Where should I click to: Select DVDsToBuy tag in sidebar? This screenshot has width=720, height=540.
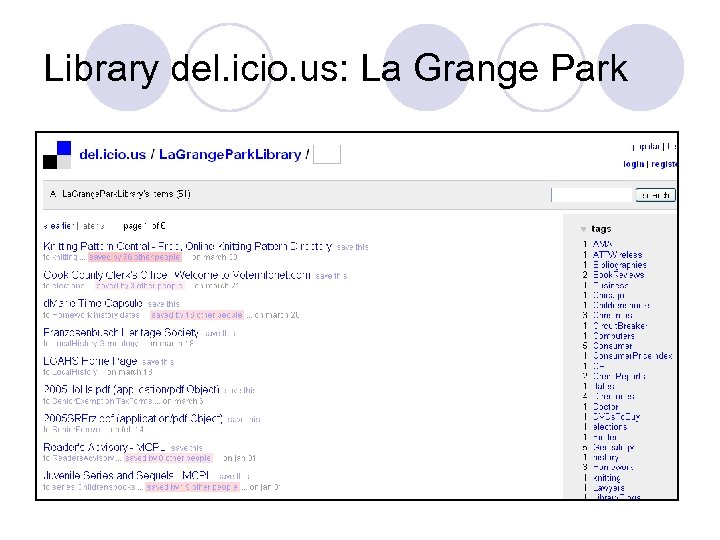616,417
